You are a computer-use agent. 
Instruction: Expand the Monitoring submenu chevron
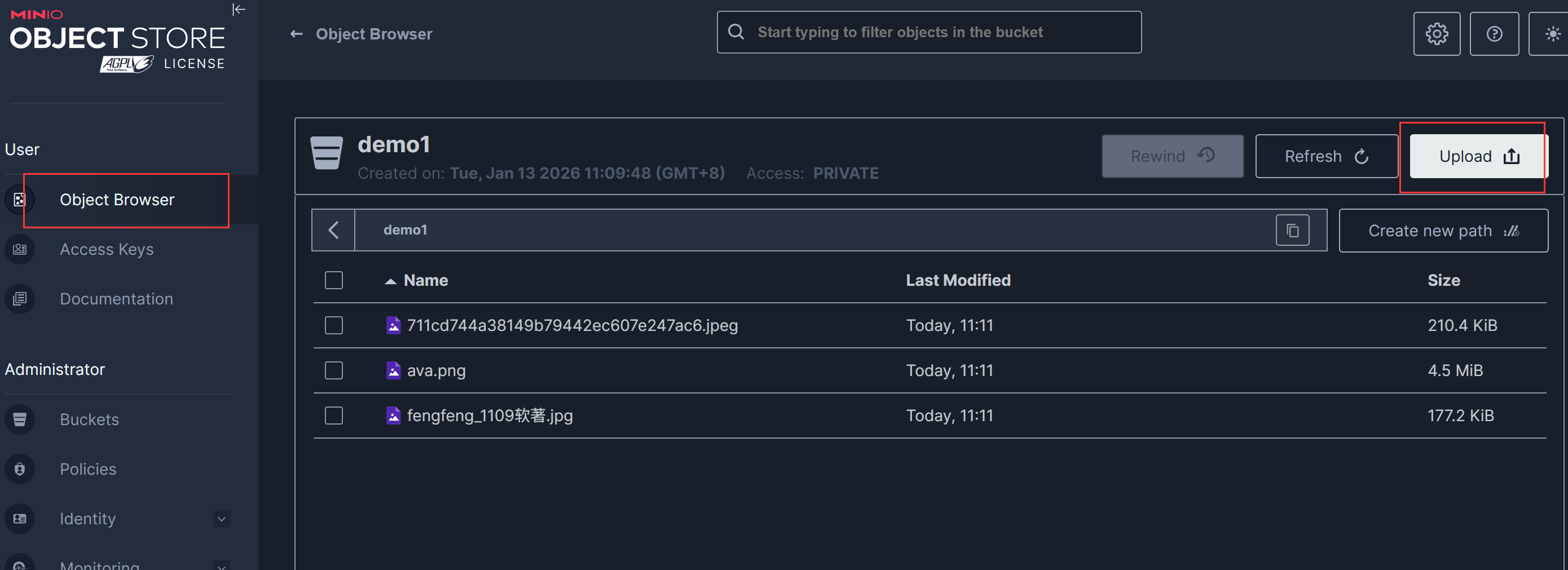pos(222,565)
